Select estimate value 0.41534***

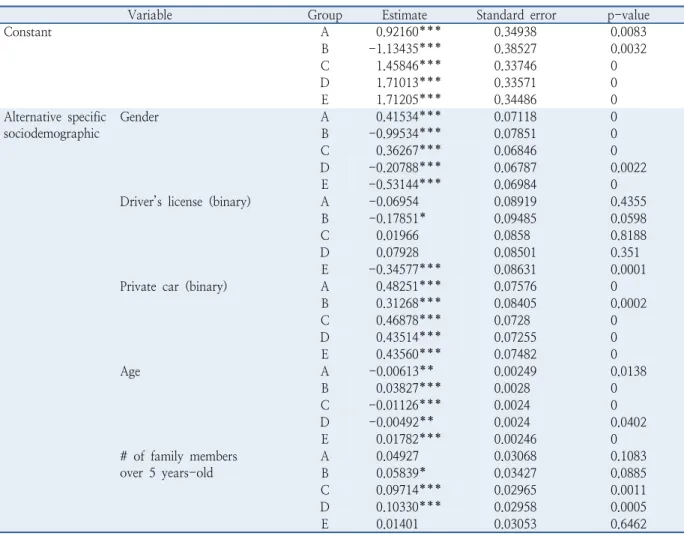tap(408, 117)
